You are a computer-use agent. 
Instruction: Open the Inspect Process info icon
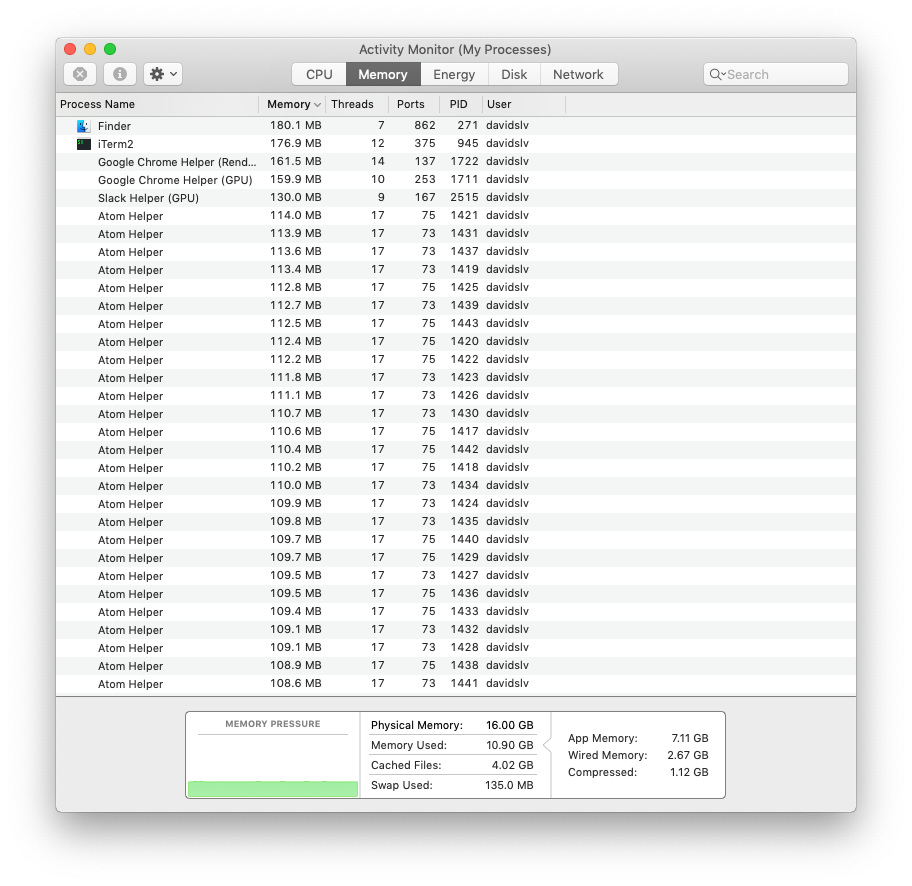tap(118, 73)
